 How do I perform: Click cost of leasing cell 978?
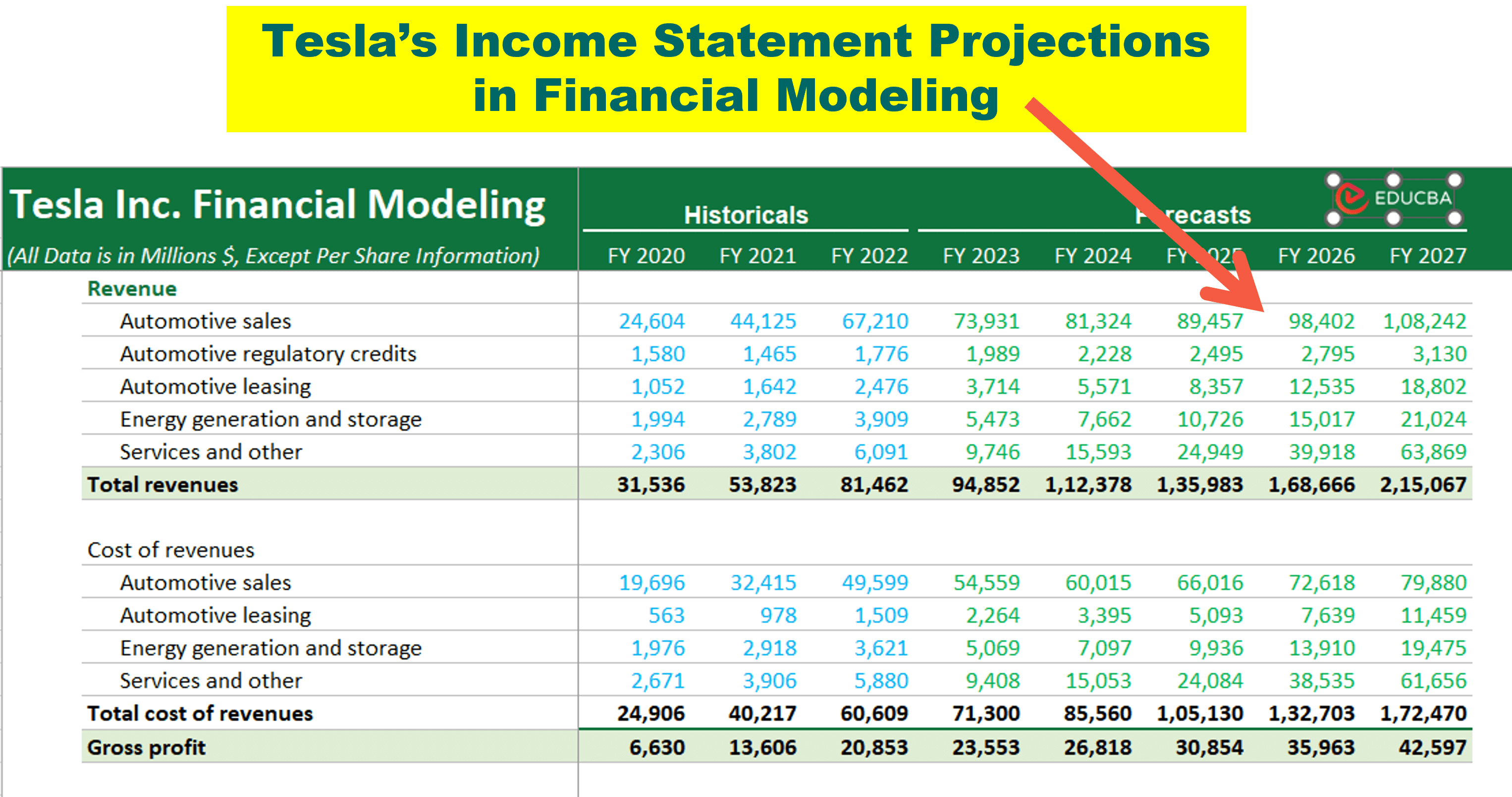[x=778, y=616]
